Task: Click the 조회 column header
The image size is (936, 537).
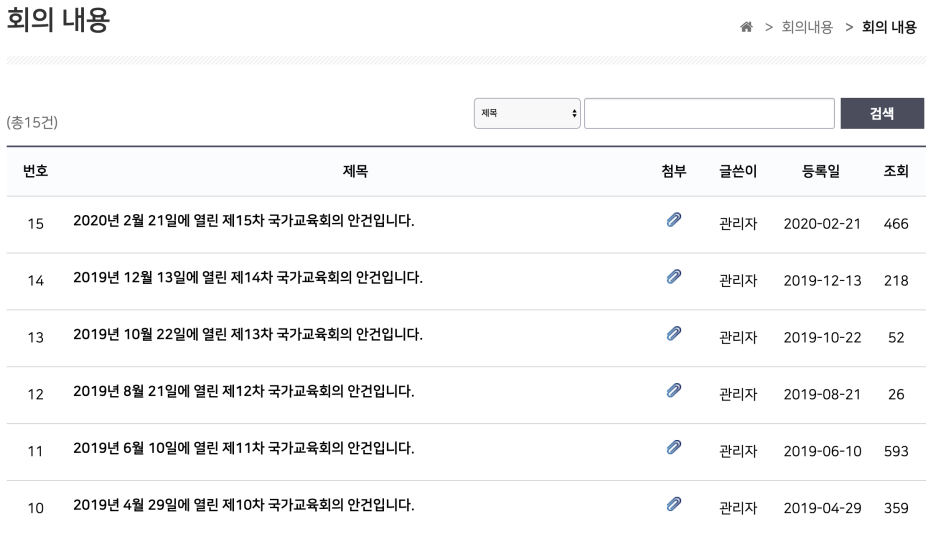Action: (x=896, y=171)
